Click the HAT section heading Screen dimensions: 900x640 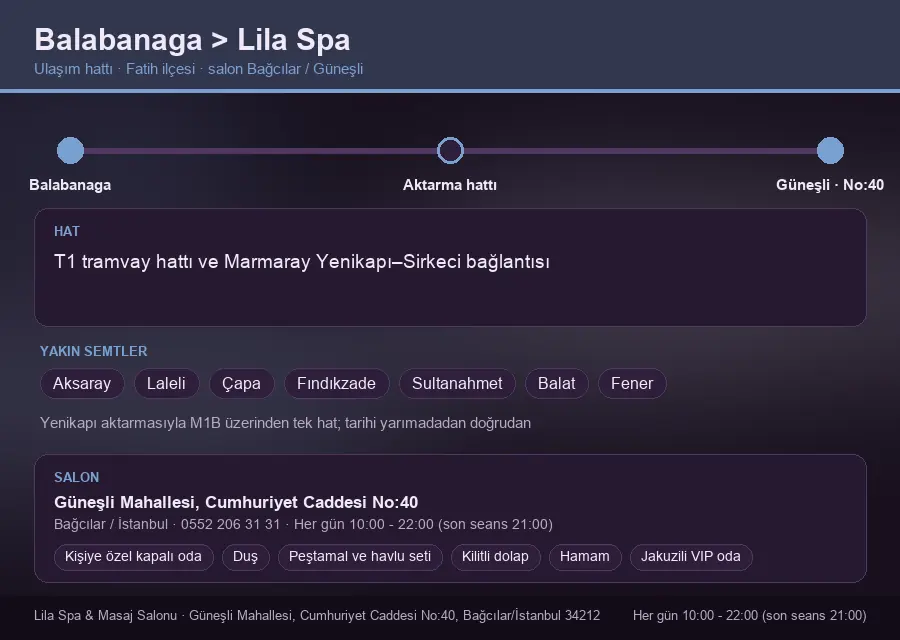point(67,231)
